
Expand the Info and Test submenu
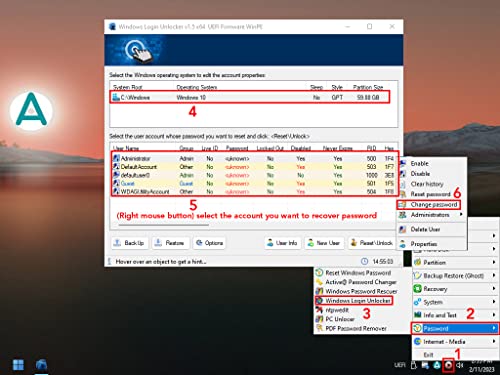pos(455,315)
